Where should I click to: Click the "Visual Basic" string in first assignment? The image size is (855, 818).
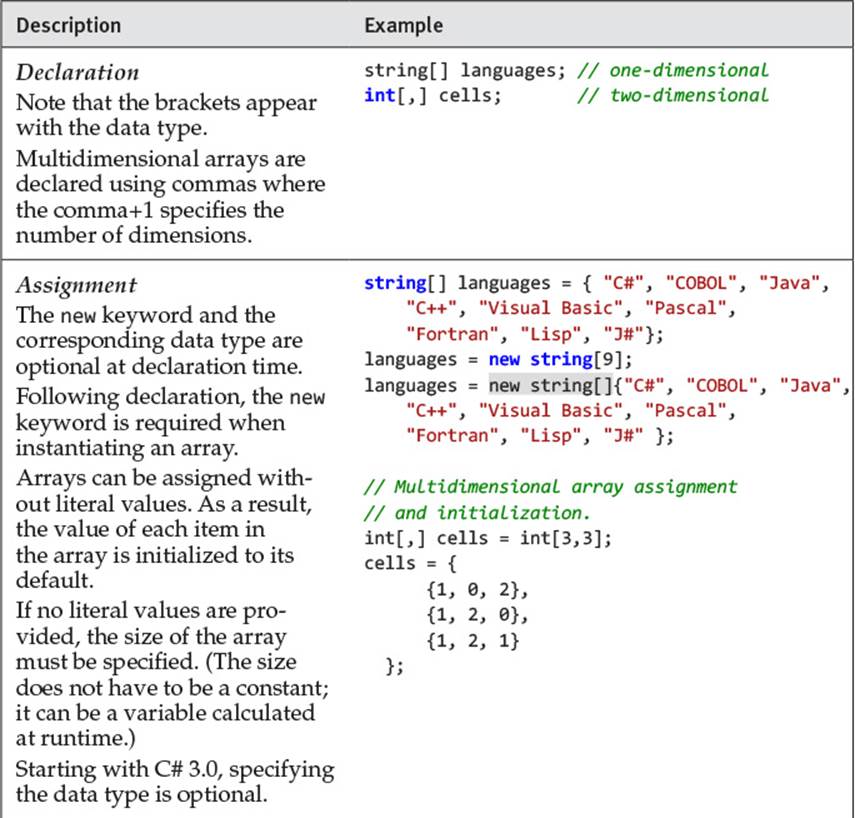point(551,308)
